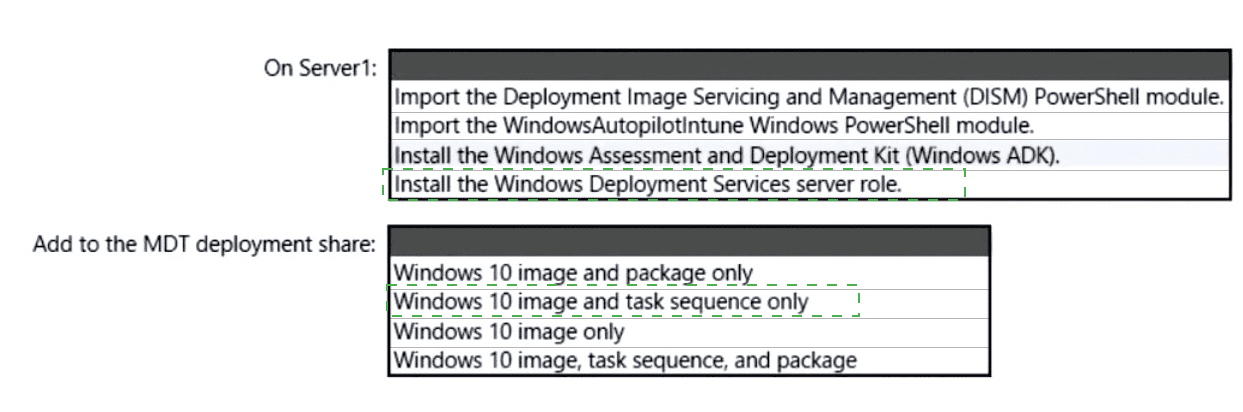
Task: Click the On Server1 label
Action: click(x=319, y=69)
